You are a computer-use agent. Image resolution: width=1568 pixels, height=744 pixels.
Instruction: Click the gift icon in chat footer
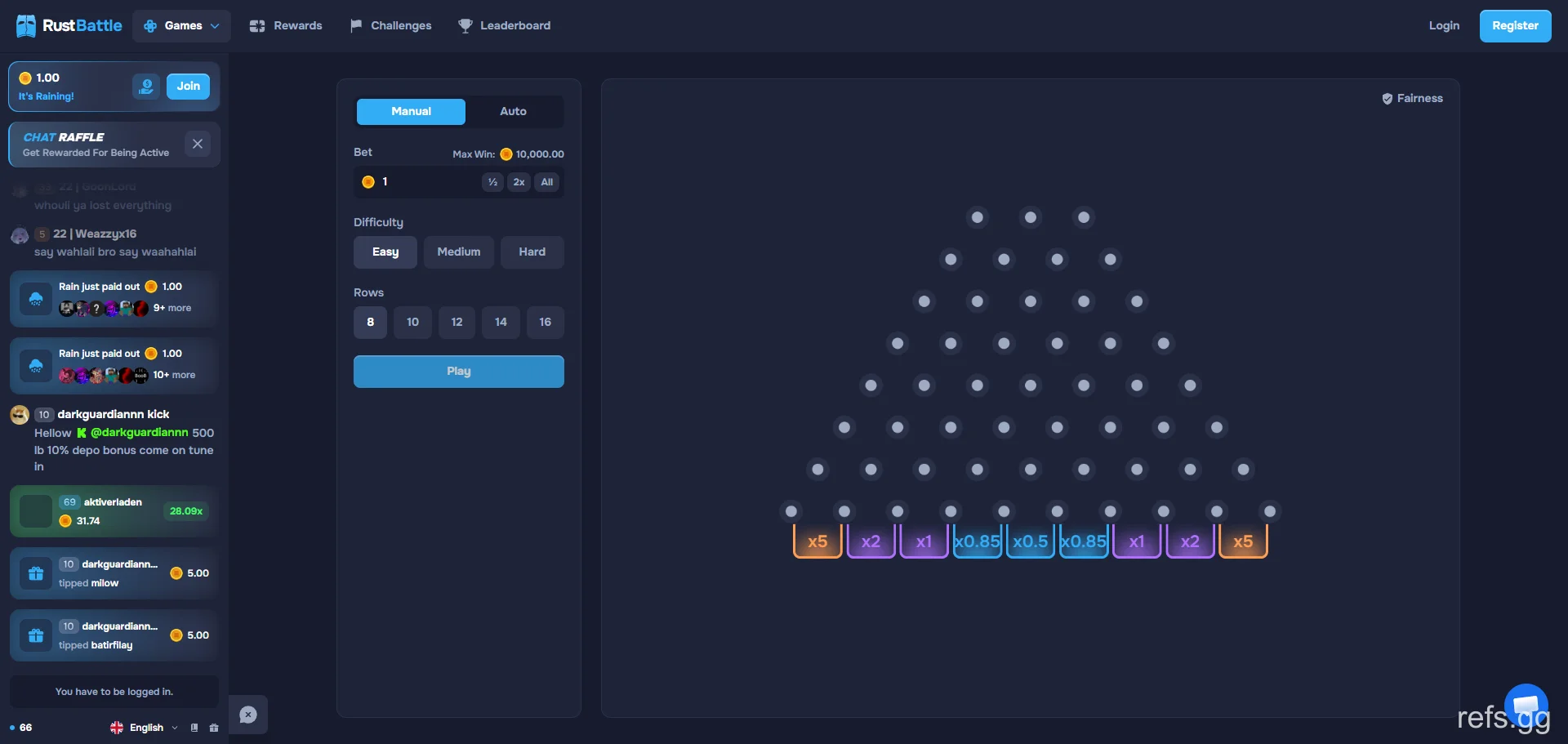214,728
